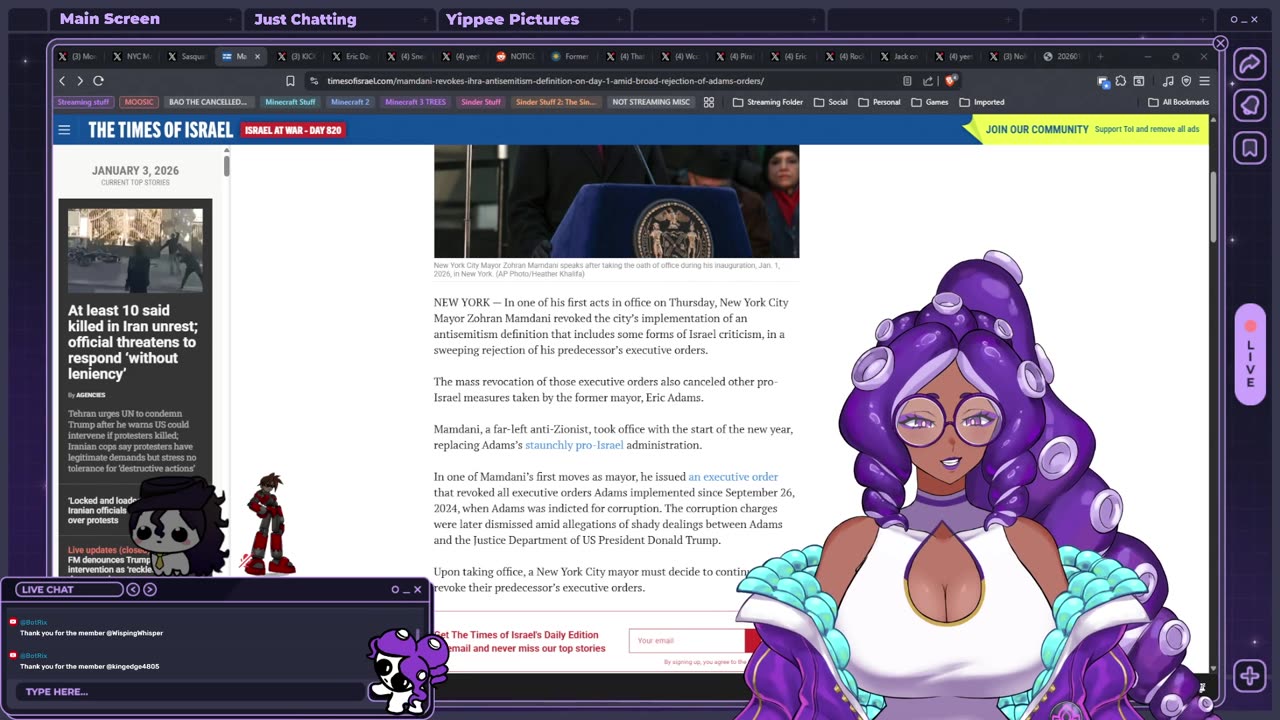The image size is (1280, 720).
Task: Click the Israel at War Day 820 banner
Action: (x=294, y=130)
